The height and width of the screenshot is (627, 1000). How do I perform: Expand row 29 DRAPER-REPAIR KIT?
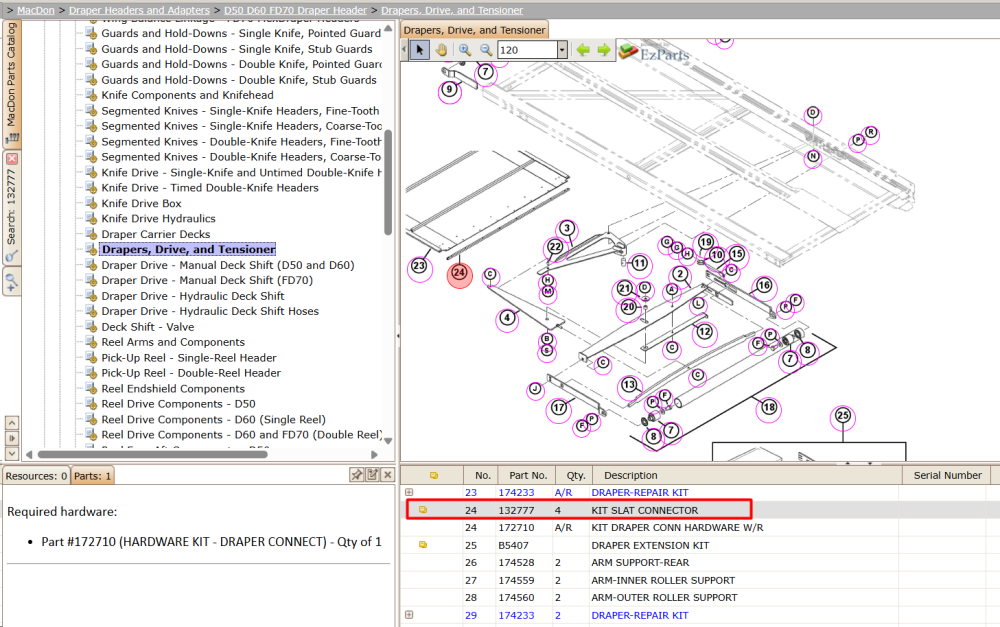pyautogui.click(x=409, y=615)
